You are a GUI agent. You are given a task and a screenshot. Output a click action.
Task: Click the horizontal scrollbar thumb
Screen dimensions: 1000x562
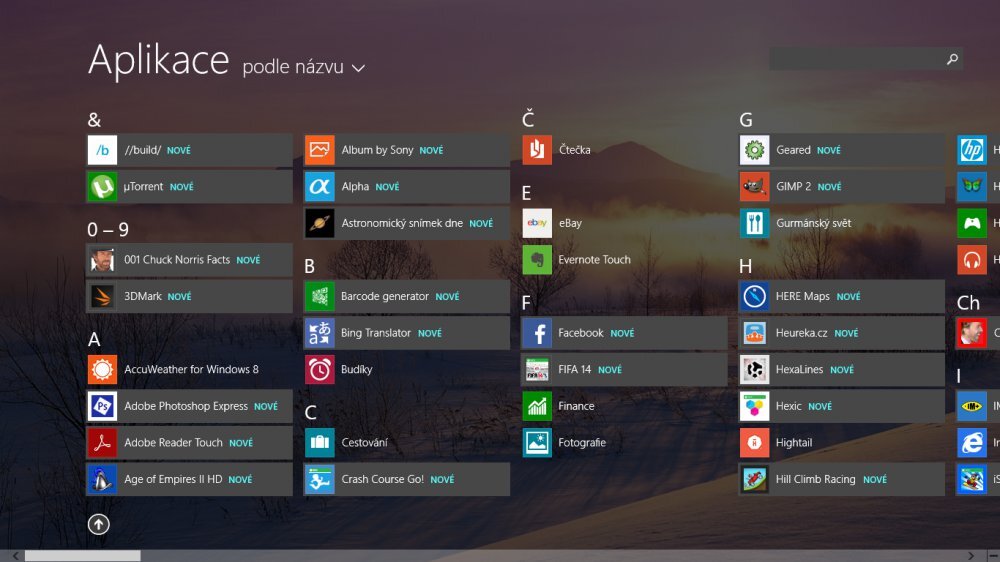pos(82,556)
